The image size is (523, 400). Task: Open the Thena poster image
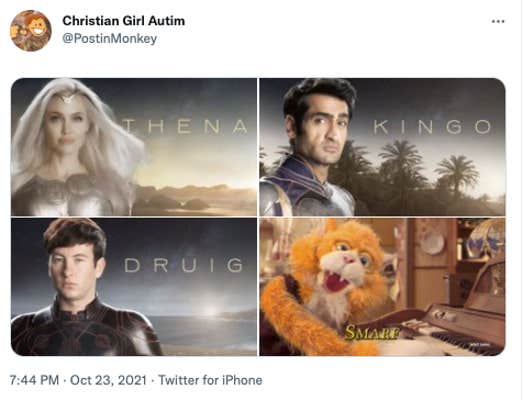(134, 147)
